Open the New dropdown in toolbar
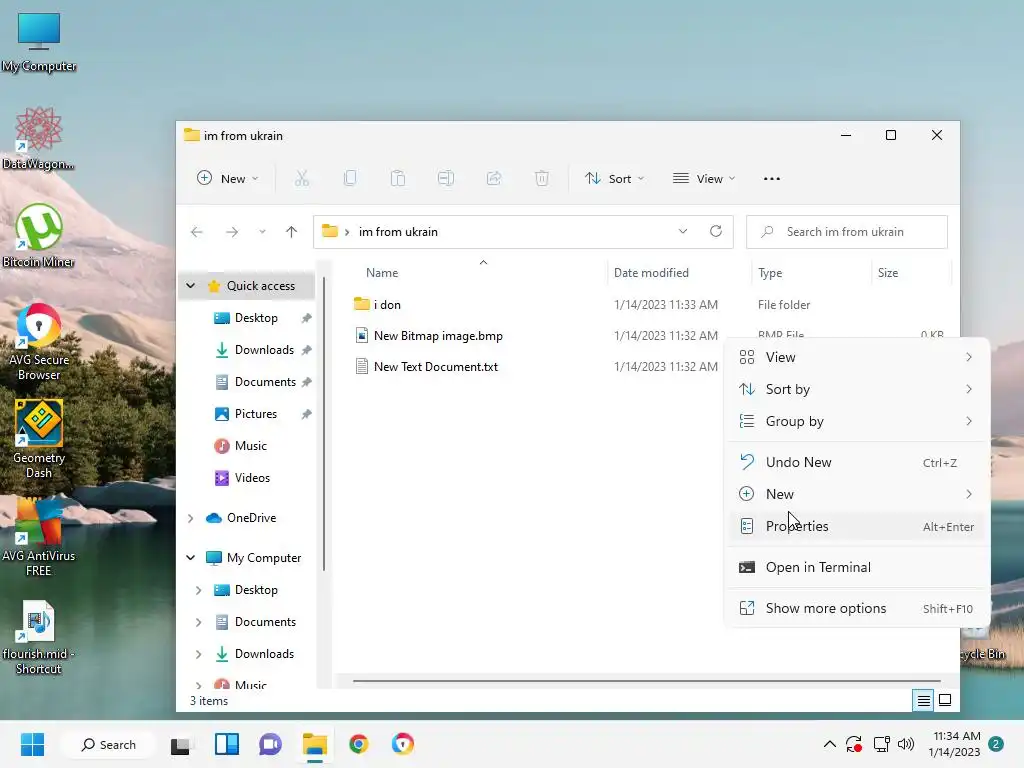This screenshot has width=1024, height=768. [228, 178]
